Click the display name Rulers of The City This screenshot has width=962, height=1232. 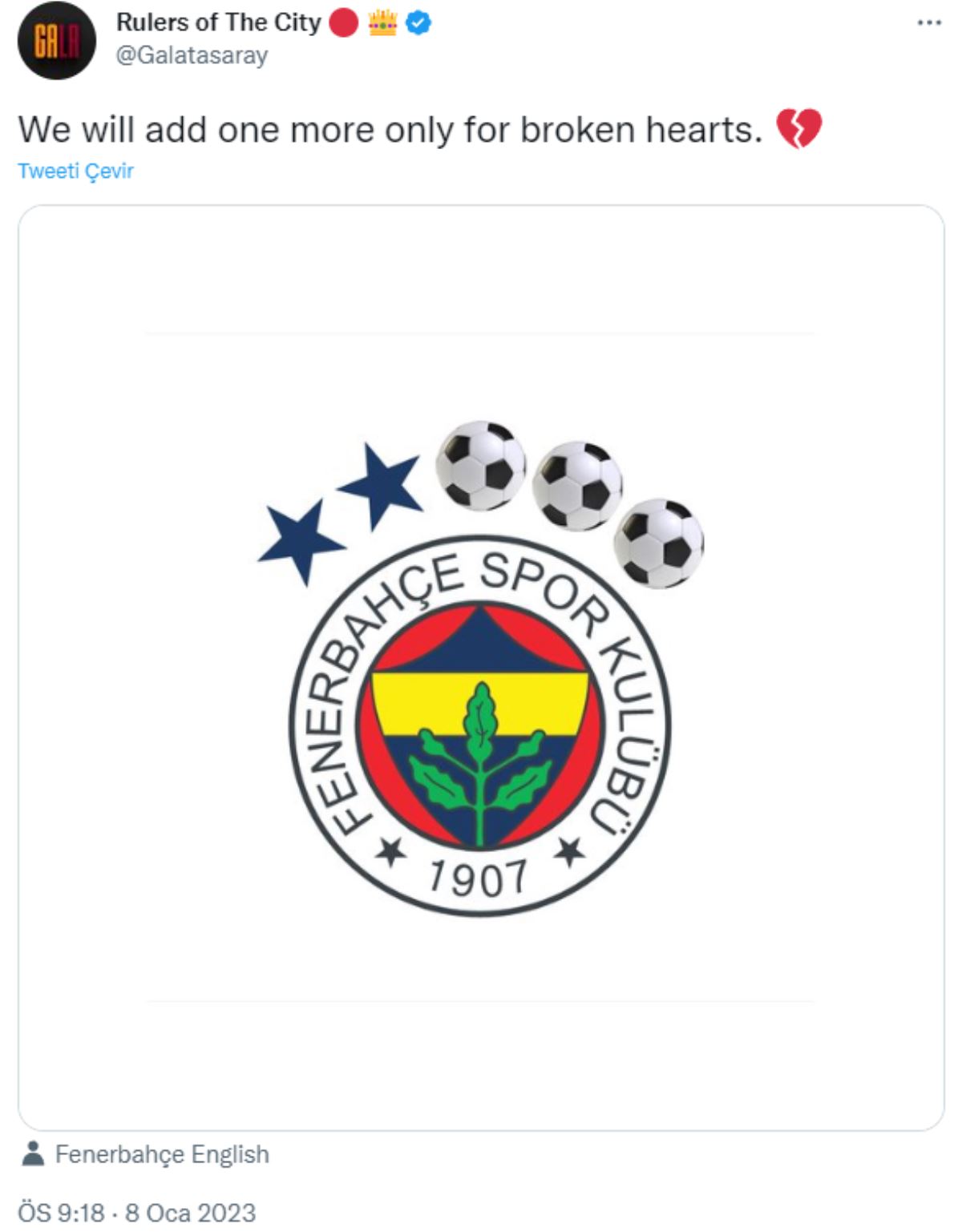pos(218,22)
